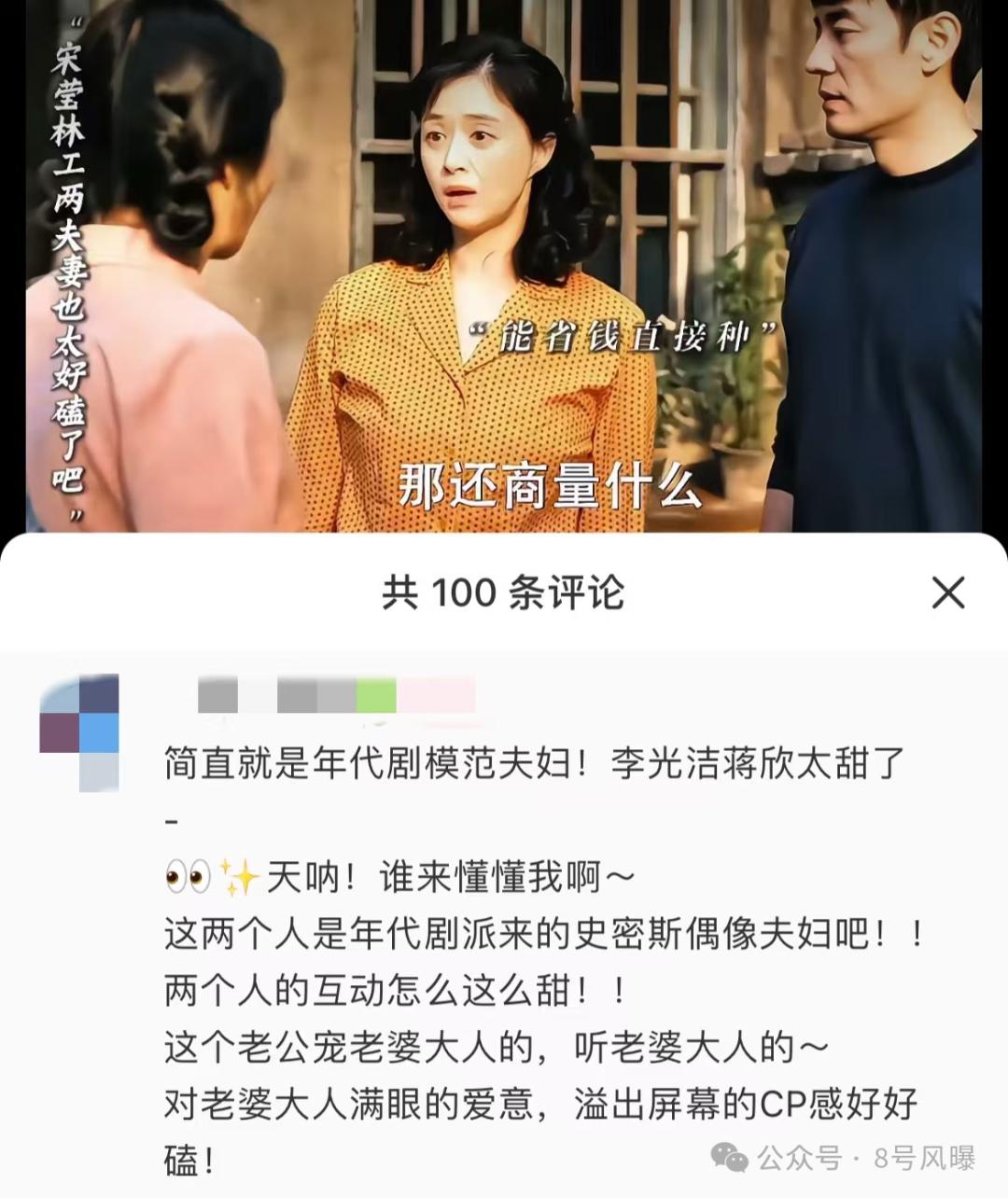Select the comment line mentioning 李光洁蒋欣
Viewport: 1008px width, 1198px height.
[x=536, y=764]
